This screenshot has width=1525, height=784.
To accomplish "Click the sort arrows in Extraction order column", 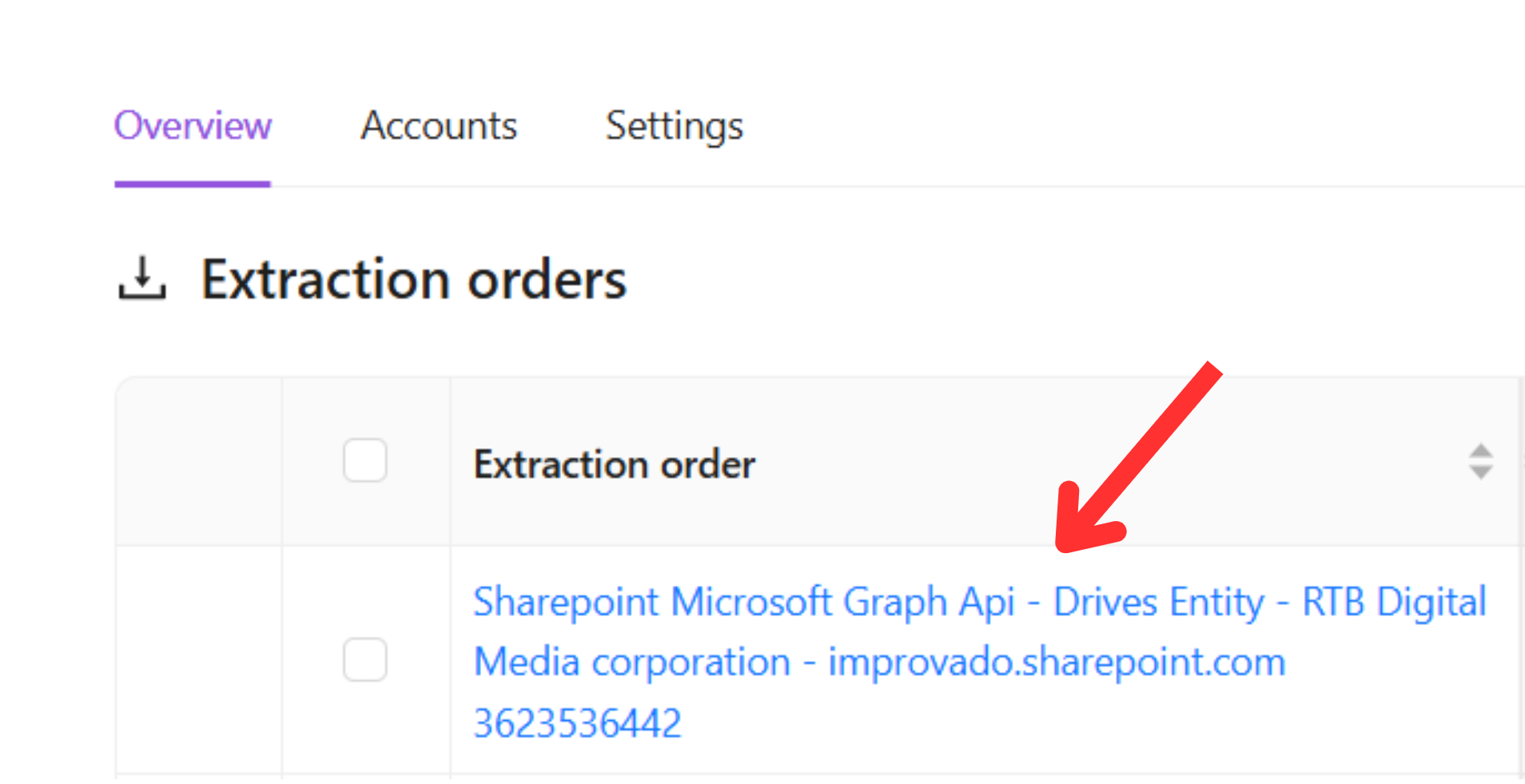I will pyautogui.click(x=1480, y=461).
